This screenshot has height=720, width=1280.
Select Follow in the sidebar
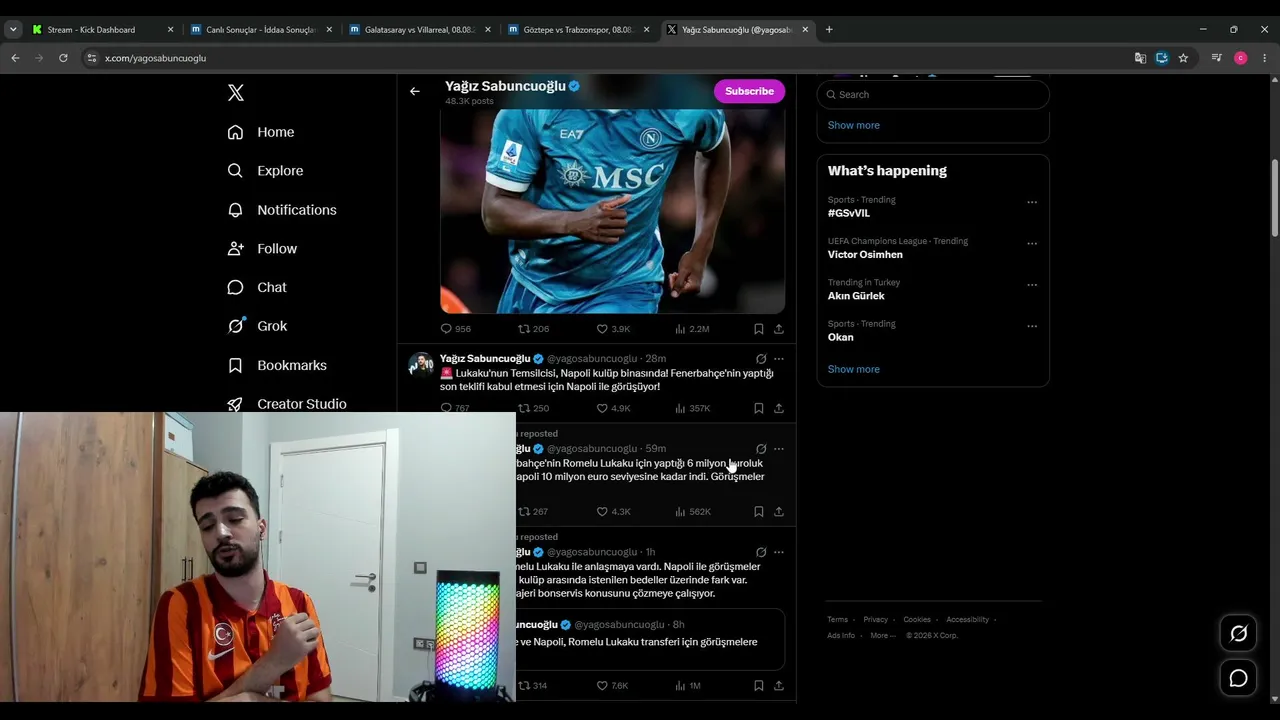click(262, 249)
